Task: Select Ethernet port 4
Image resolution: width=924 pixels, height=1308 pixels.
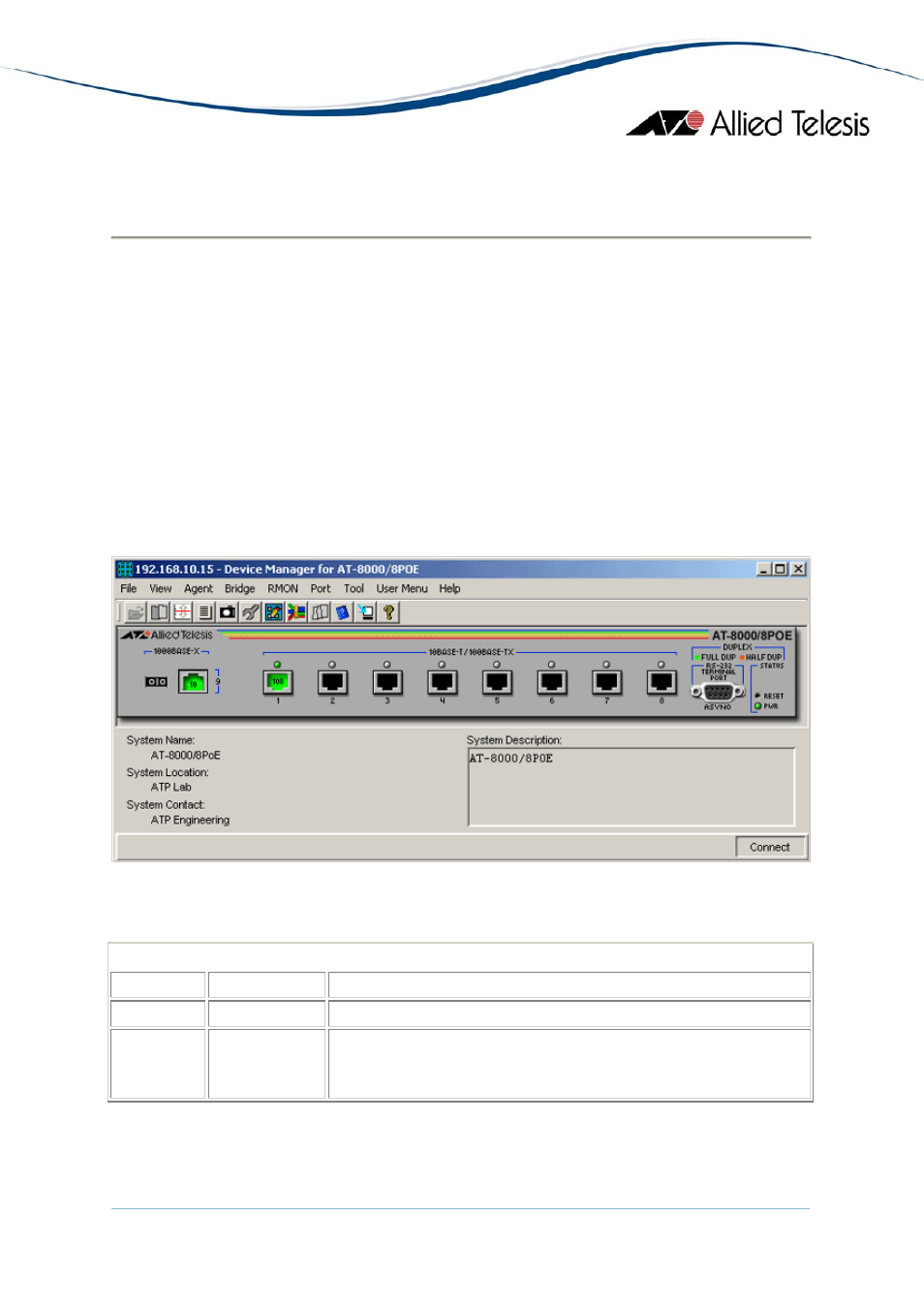Action: point(443,683)
